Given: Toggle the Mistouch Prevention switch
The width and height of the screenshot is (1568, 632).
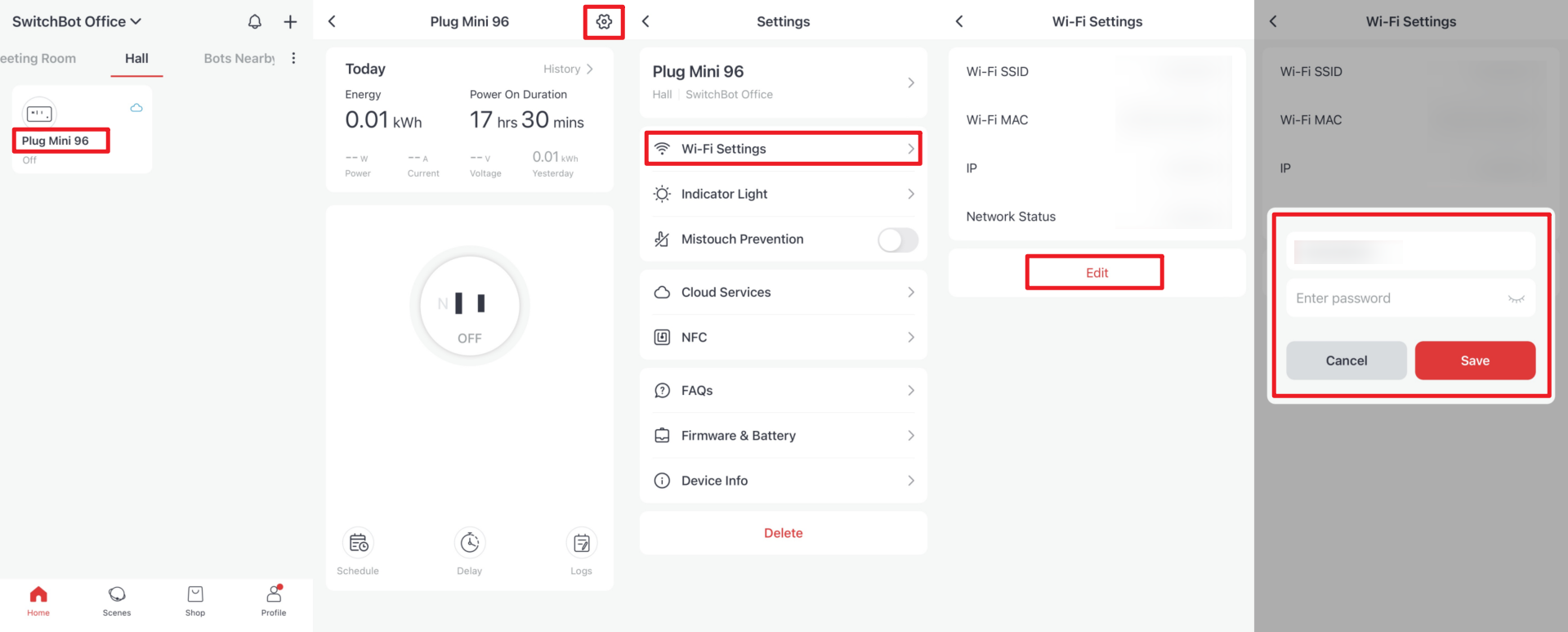Looking at the screenshot, I should 897,240.
